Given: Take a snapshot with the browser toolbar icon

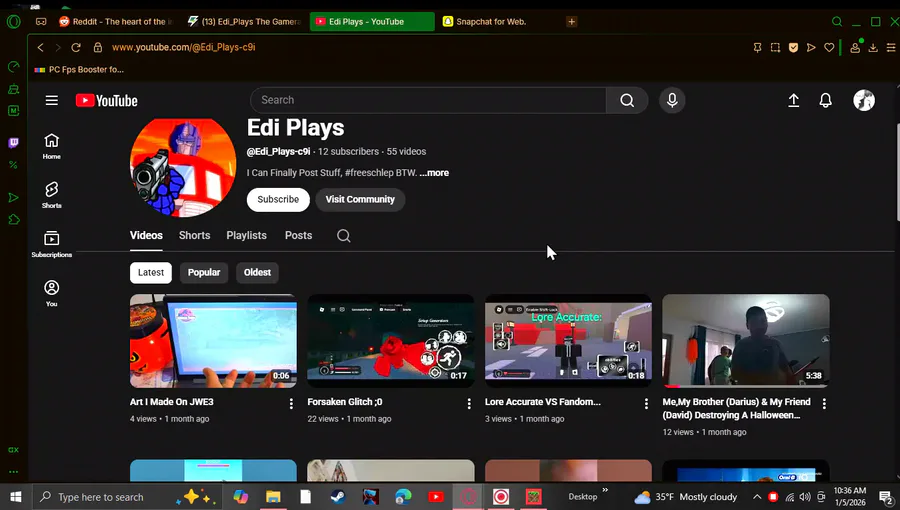Looking at the screenshot, I should click(775, 48).
